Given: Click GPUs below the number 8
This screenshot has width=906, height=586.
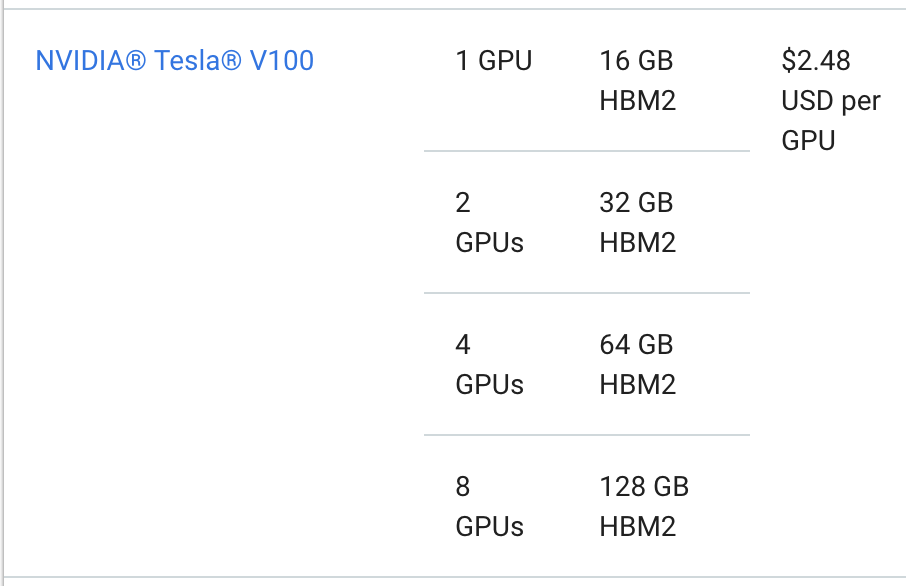Looking at the screenshot, I should click(489, 527).
